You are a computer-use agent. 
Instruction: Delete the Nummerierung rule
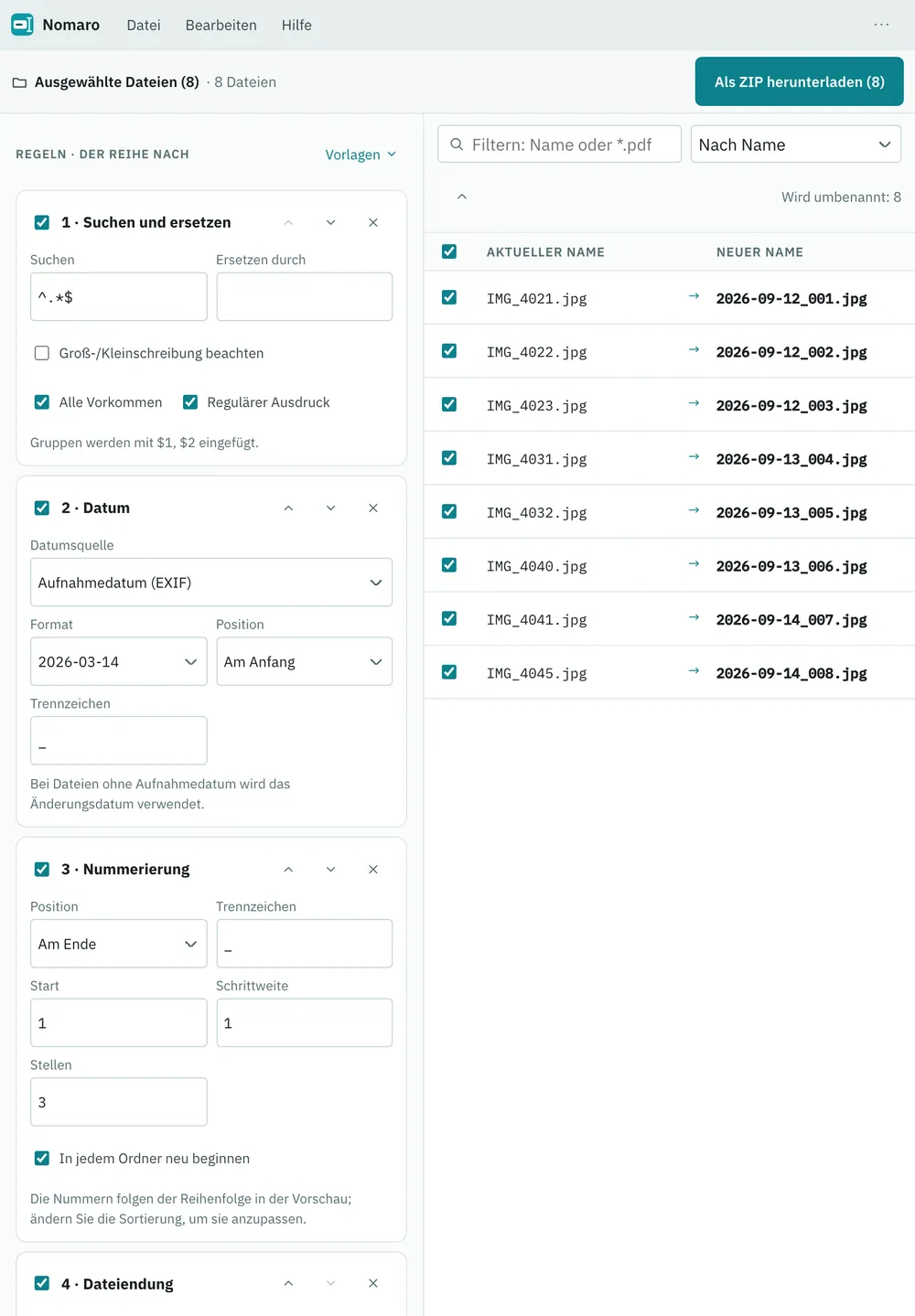tap(373, 869)
